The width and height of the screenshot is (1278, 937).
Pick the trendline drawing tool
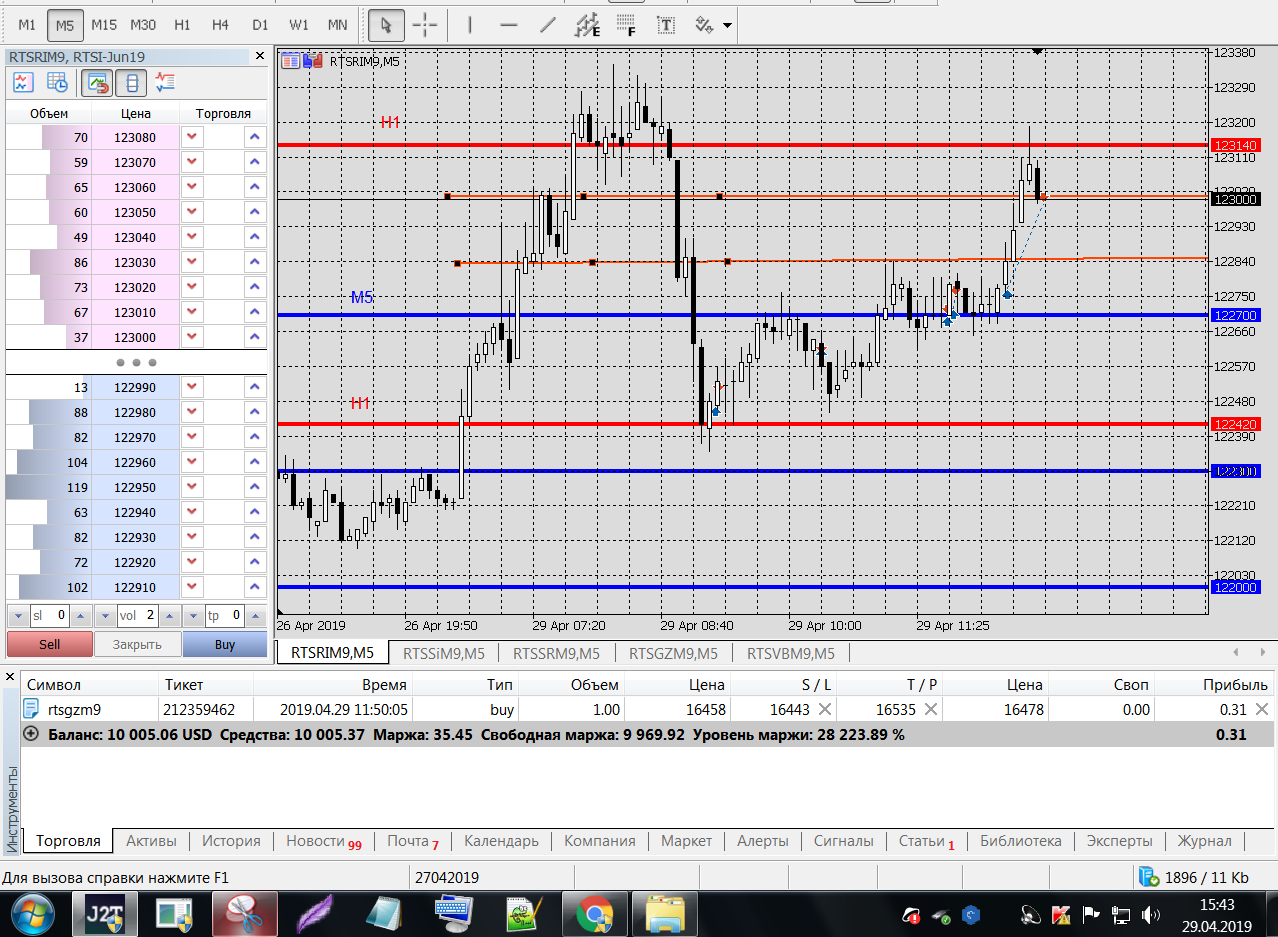547,25
